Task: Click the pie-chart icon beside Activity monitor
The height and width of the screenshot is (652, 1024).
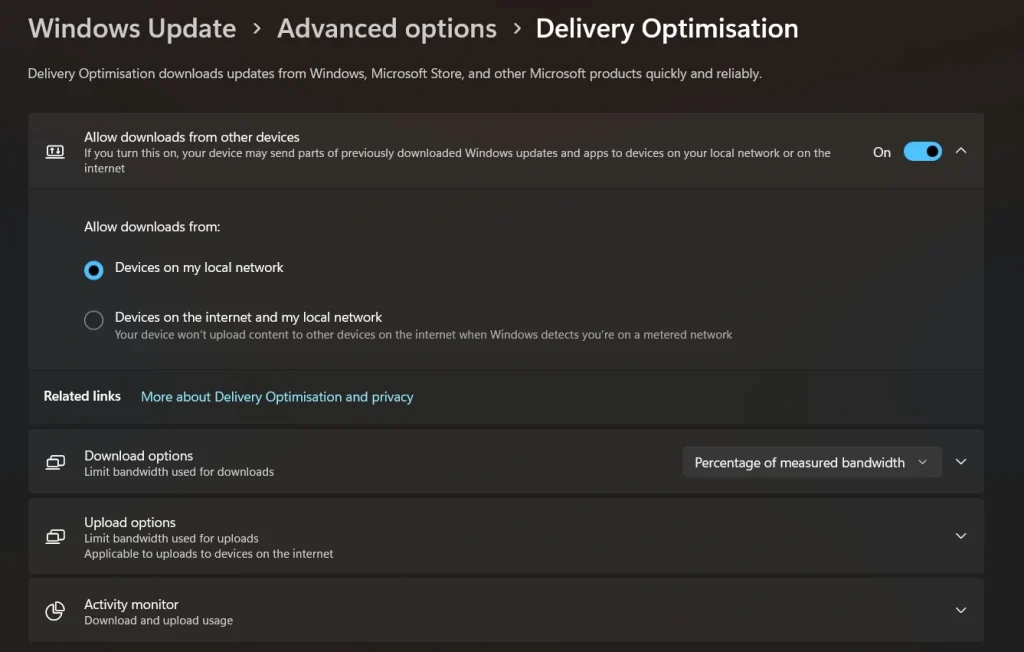Action: pyautogui.click(x=55, y=610)
